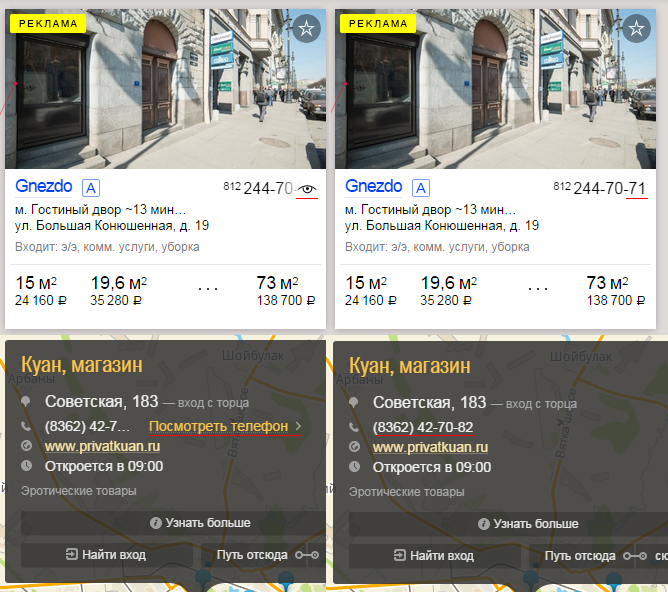The height and width of the screenshot is (592, 668).
Task: Click the star favorite icon on right card
Action: click(636, 29)
